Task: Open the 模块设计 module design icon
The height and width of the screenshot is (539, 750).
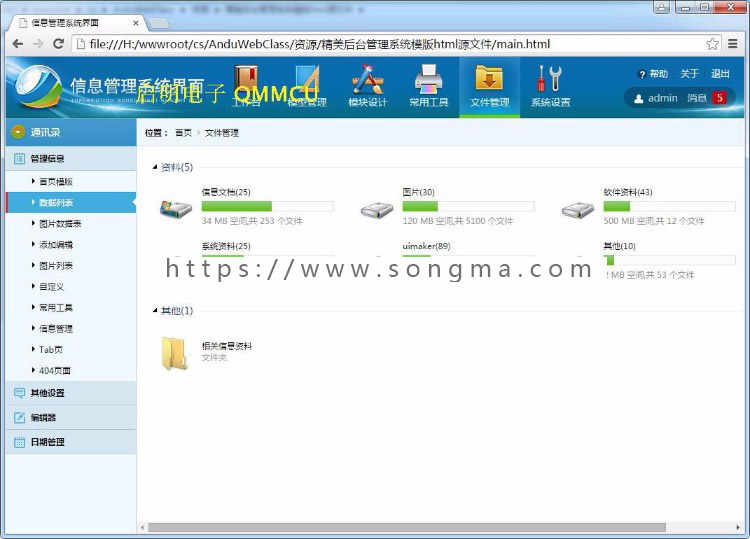Action: [367, 79]
